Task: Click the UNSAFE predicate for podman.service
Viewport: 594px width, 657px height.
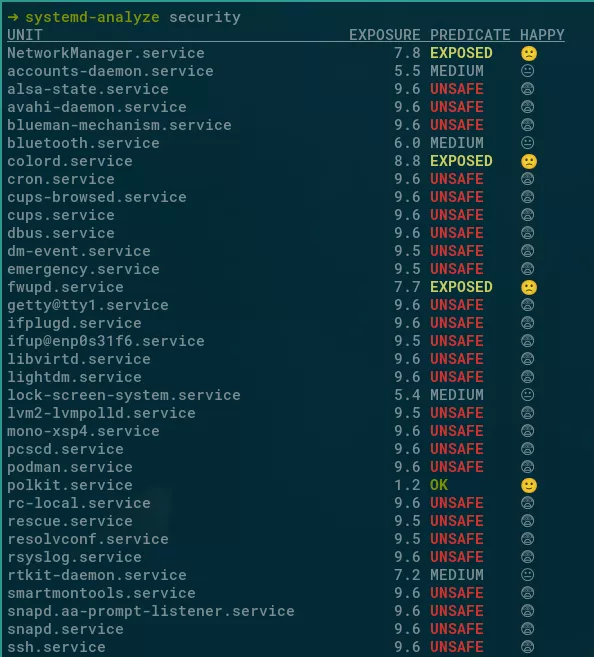Action: (457, 467)
